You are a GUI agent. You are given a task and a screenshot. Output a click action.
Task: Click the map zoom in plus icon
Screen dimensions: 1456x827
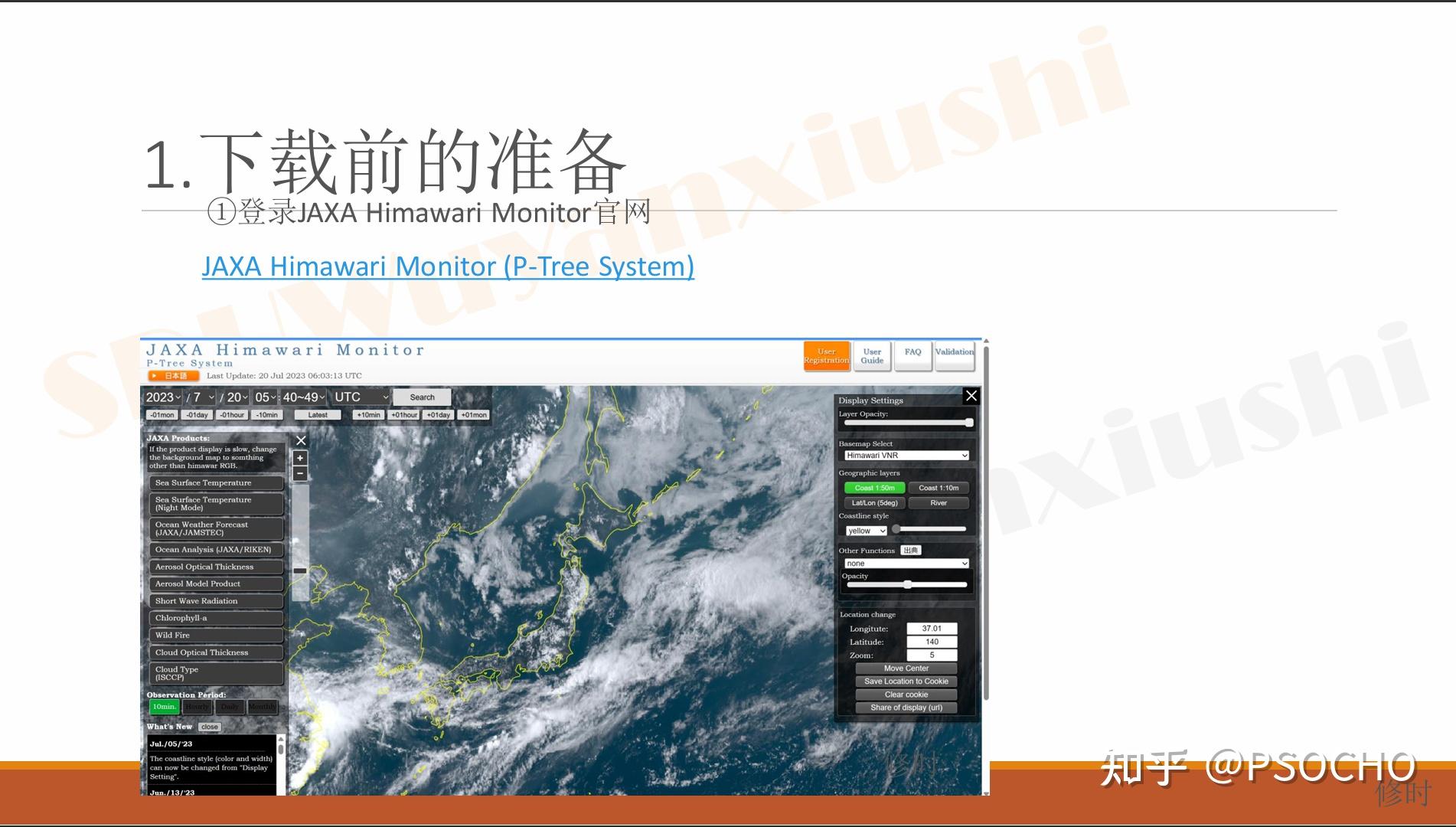click(299, 457)
